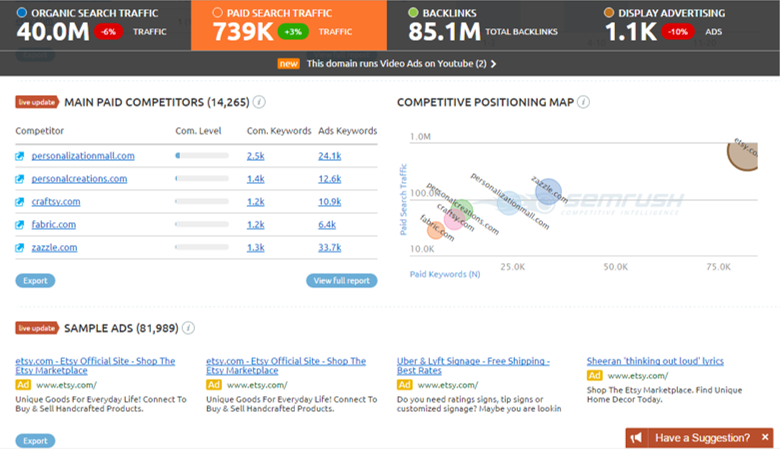Click -10% display advertising change badge
The width and height of the screenshot is (780, 449).
point(678,32)
